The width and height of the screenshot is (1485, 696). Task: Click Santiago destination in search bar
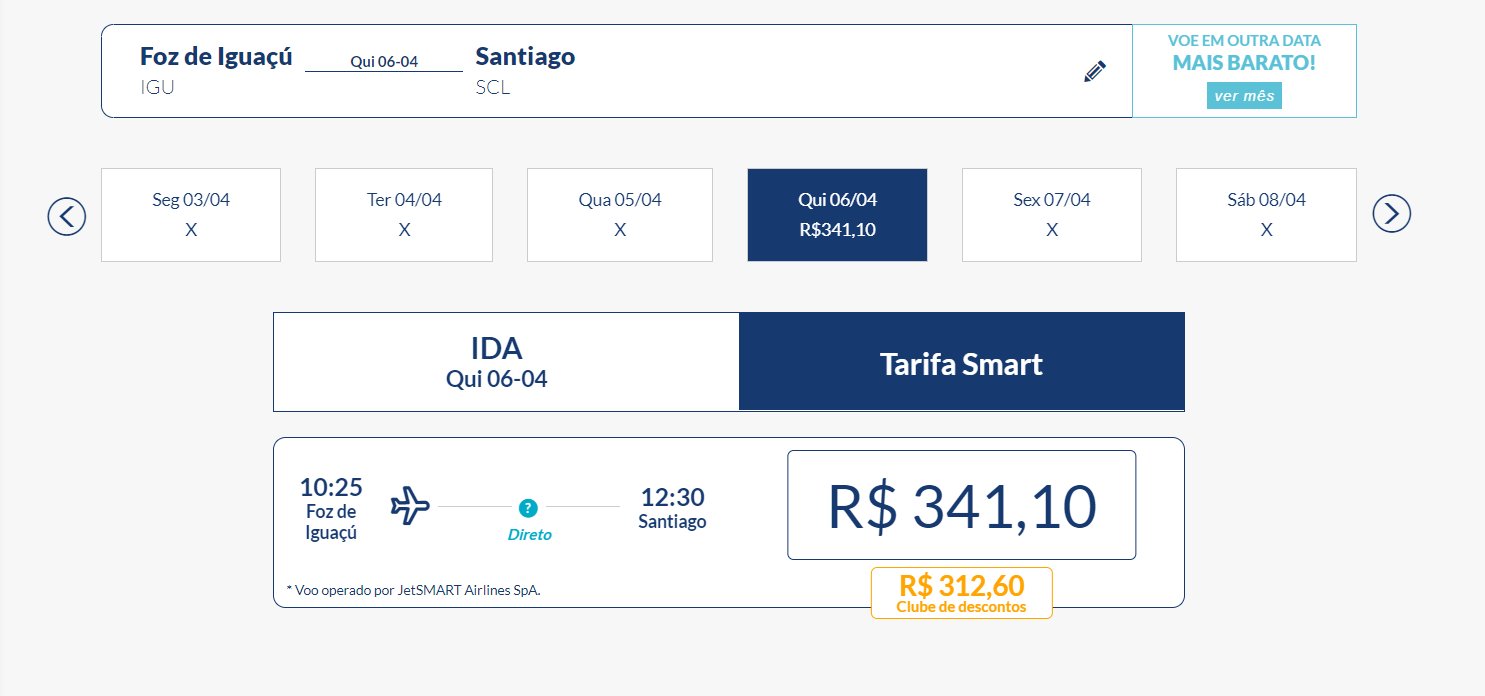pyautogui.click(x=526, y=56)
